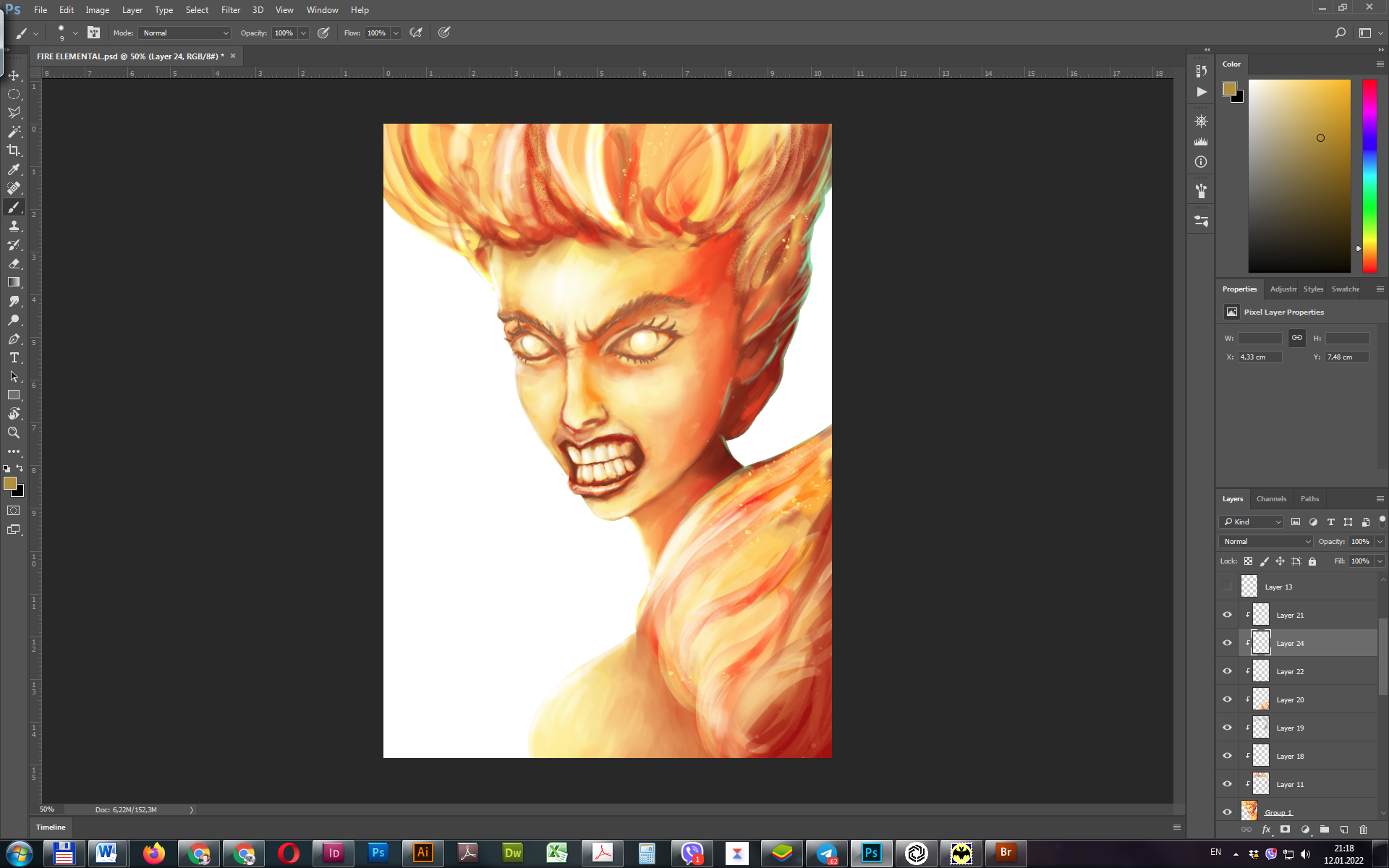Viewport: 1389px width, 868px height.
Task: Switch to the Paths tab
Action: pos(1309,499)
